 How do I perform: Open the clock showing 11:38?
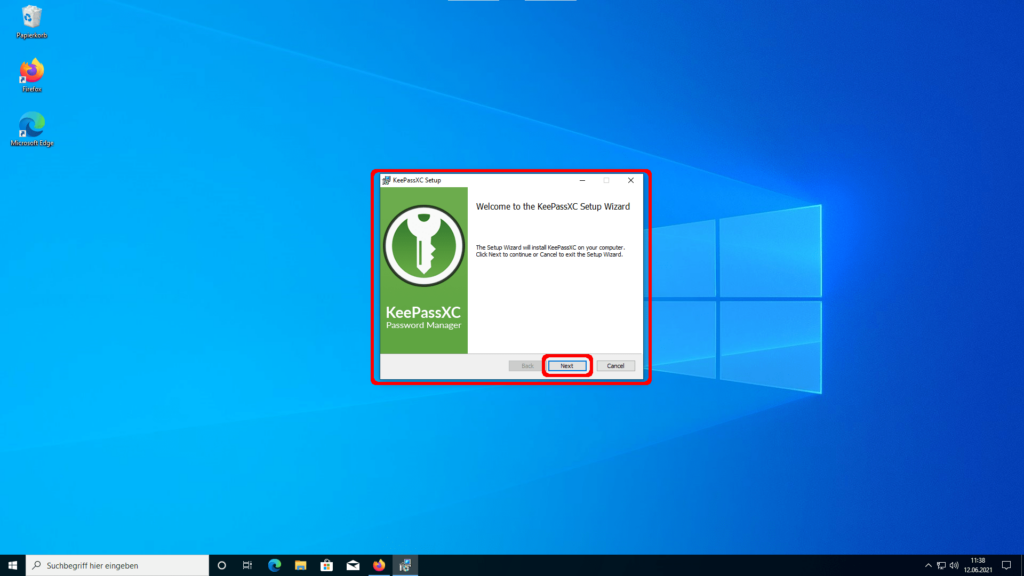click(x=978, y=566)
